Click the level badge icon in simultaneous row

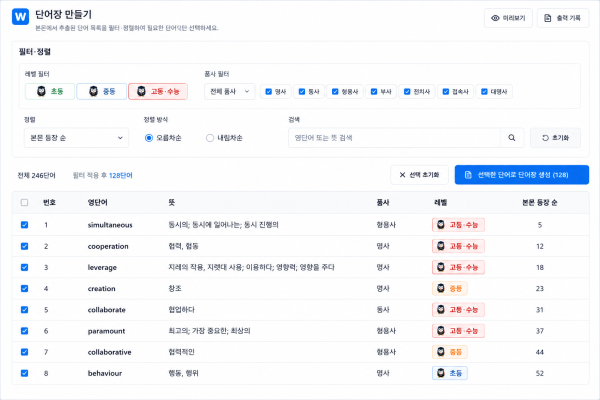[441, 225]
